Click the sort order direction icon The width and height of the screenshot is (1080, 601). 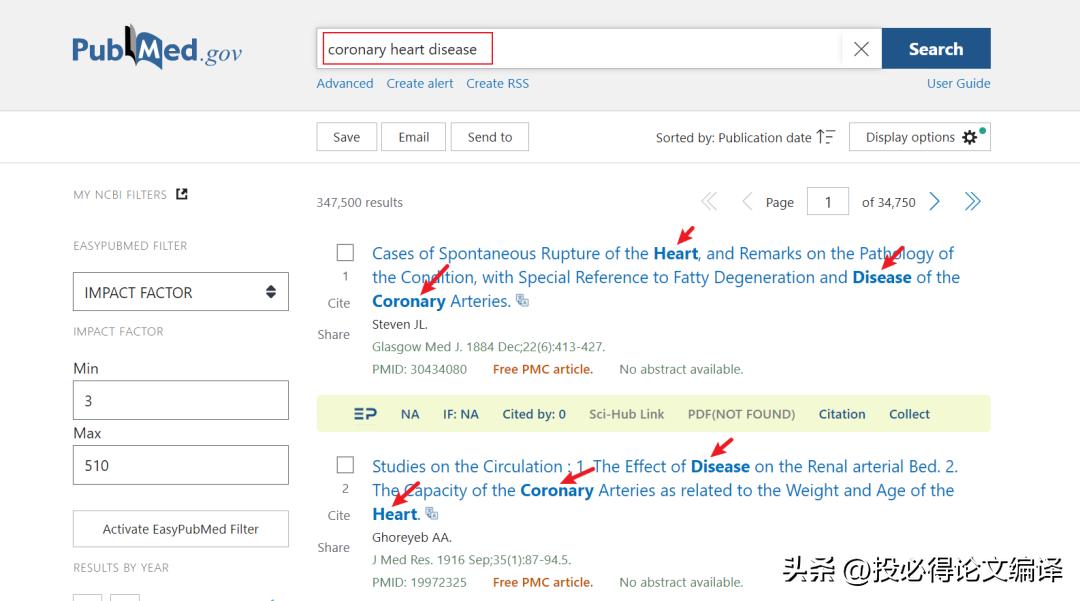pyautogui.click(x=826, y=137)
